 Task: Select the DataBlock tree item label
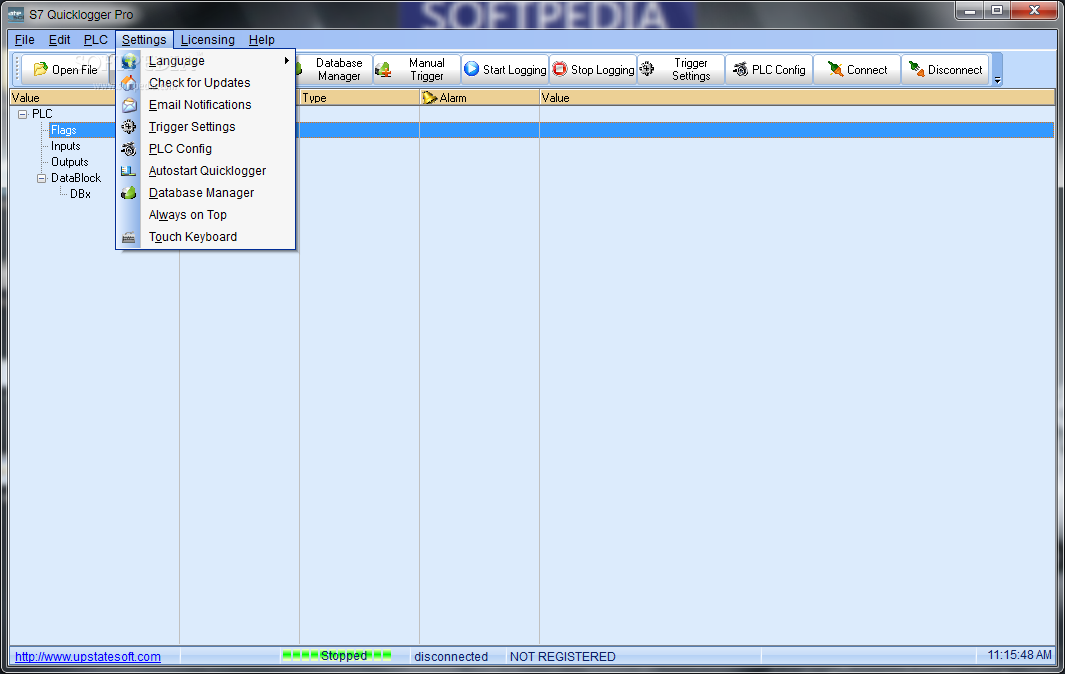tap(75, 178)
